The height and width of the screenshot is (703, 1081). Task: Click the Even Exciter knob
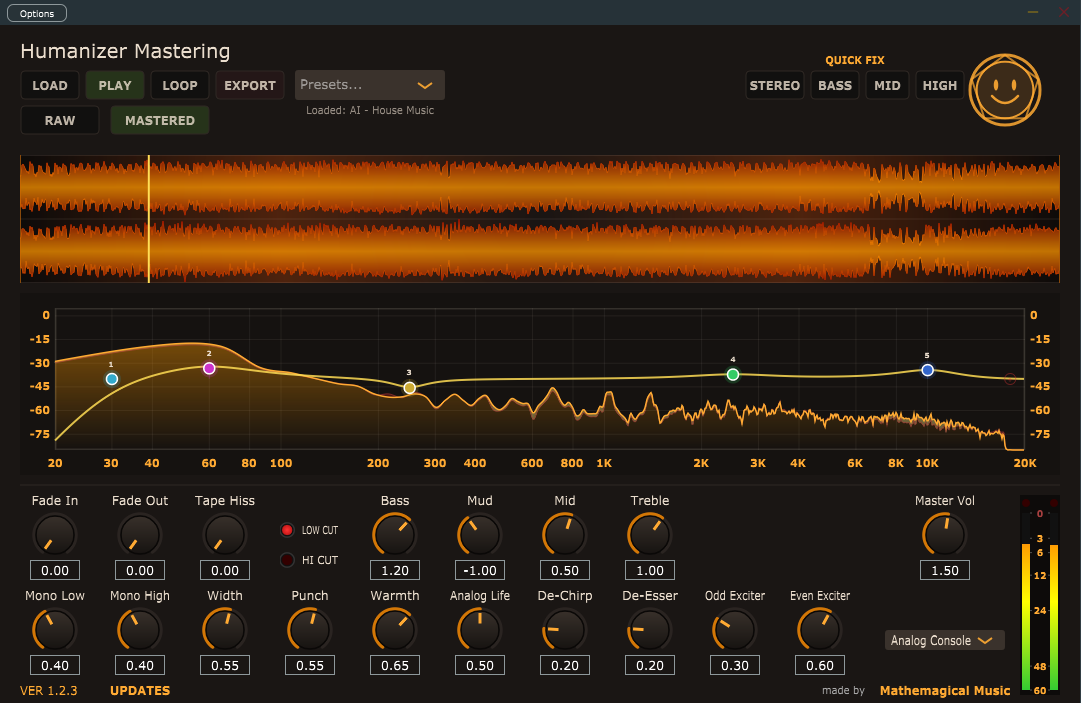click(820, 630)
